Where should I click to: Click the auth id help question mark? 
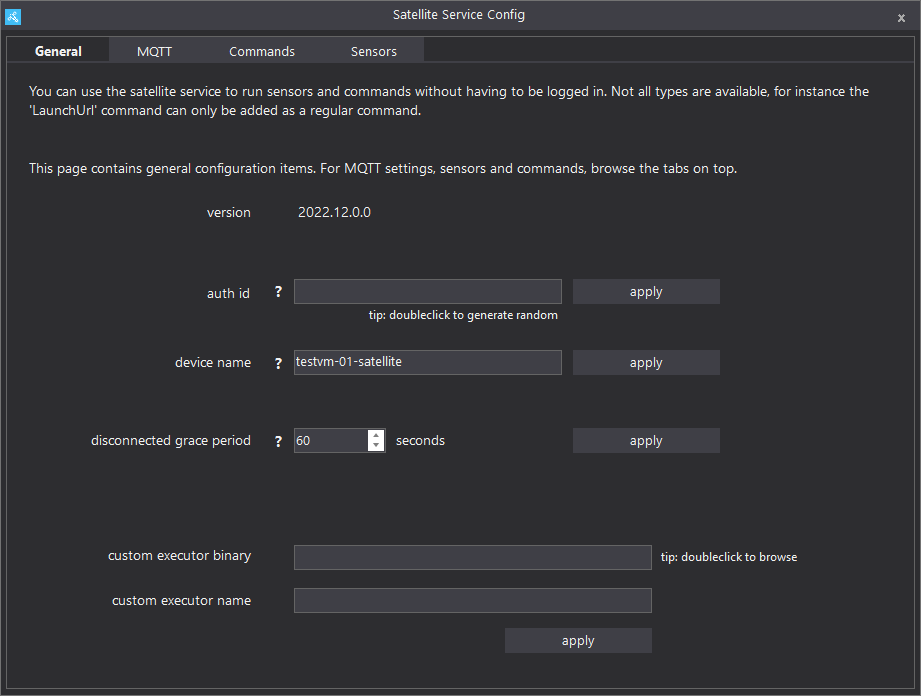278,291
